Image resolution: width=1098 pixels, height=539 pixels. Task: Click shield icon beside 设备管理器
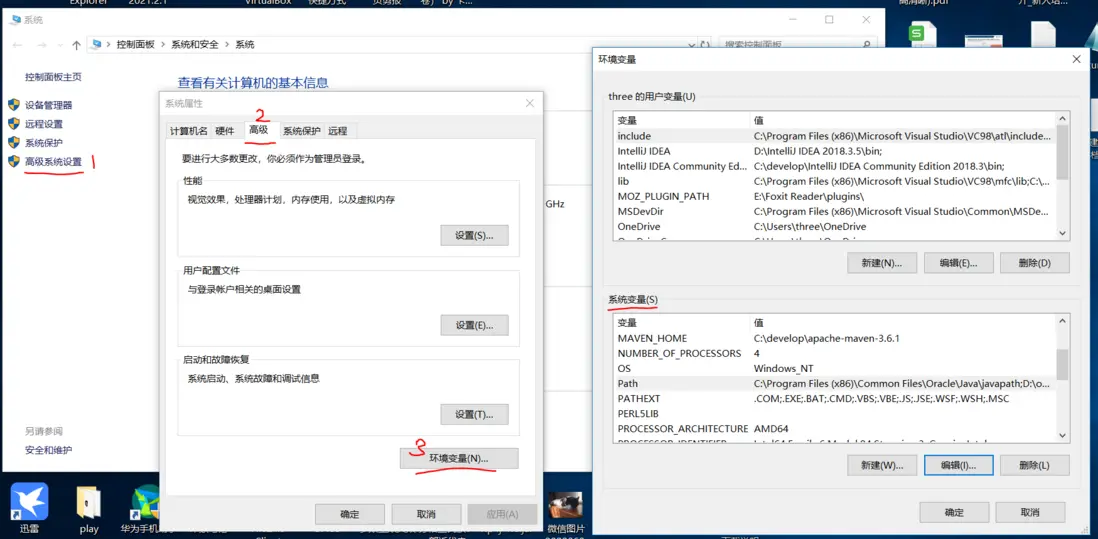[13, 105]
